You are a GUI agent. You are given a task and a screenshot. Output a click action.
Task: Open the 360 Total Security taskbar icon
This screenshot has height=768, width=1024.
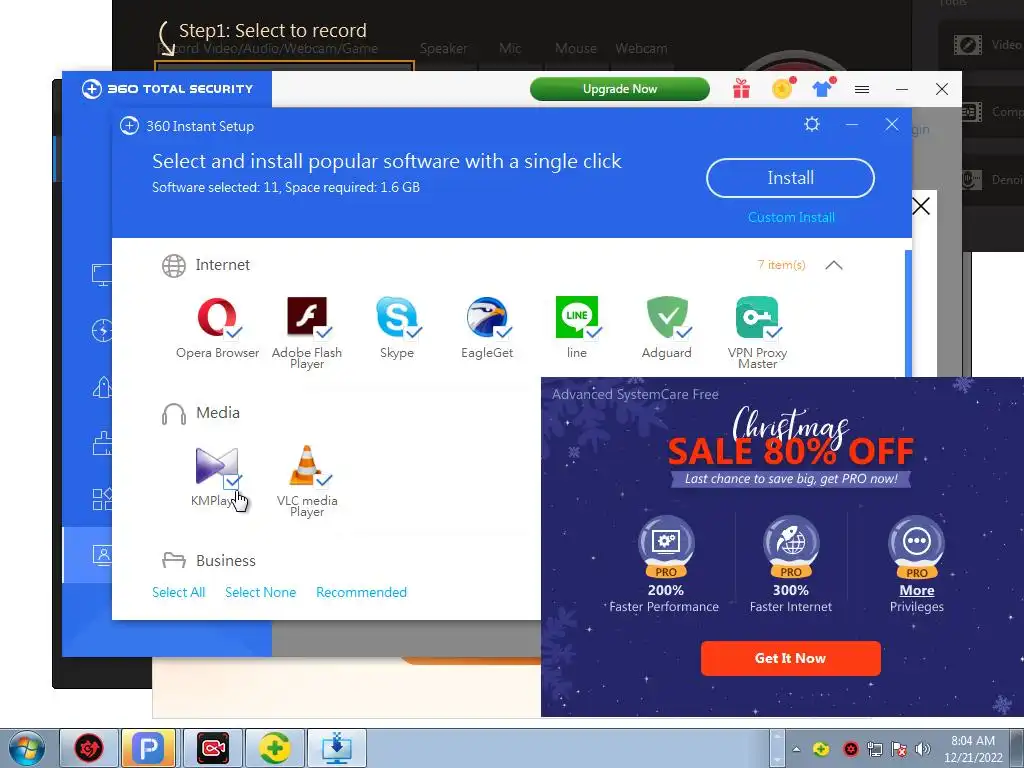pyautogui.click(x=274, y=748)
